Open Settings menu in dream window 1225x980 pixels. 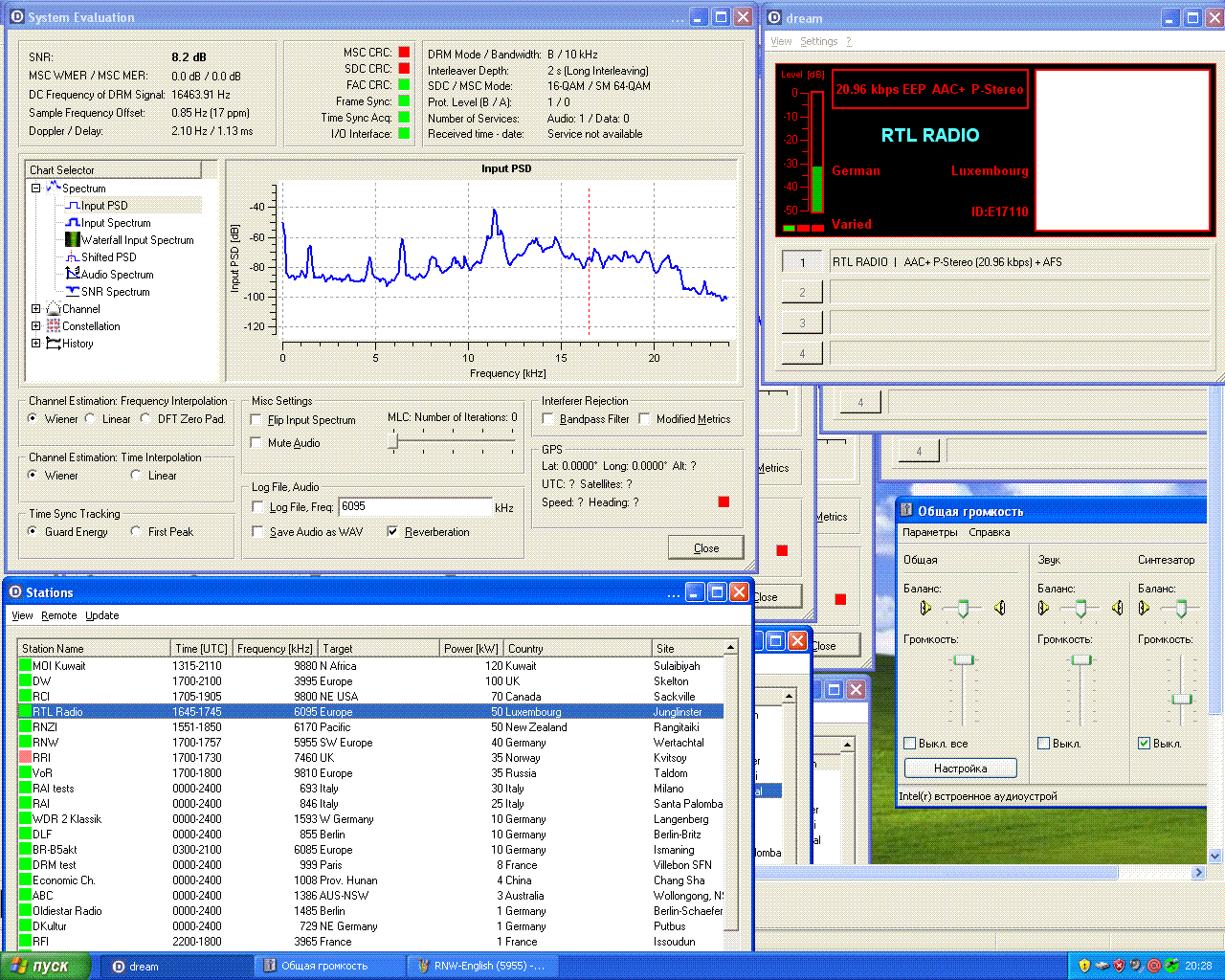click(x=818, y=41)
